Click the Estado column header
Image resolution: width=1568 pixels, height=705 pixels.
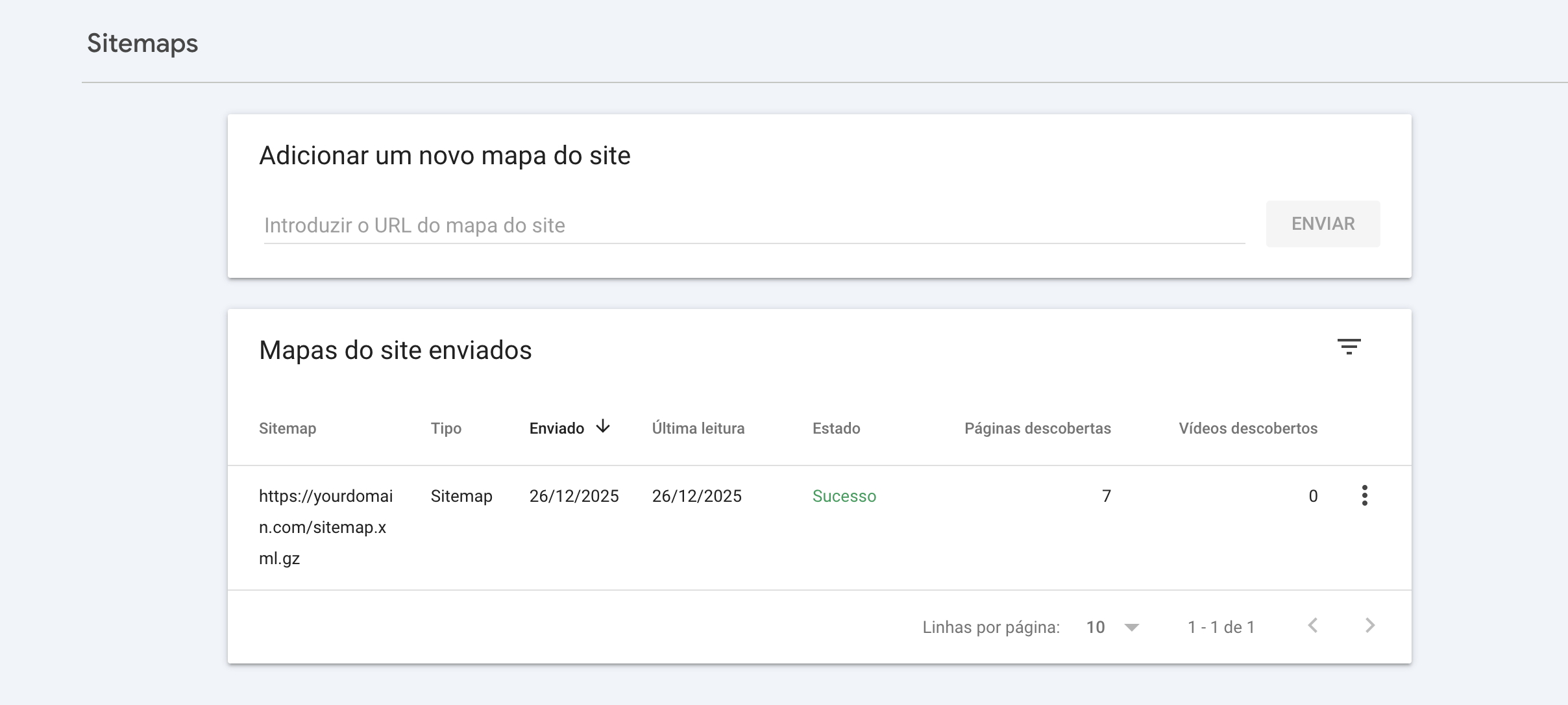click(836, 428)
